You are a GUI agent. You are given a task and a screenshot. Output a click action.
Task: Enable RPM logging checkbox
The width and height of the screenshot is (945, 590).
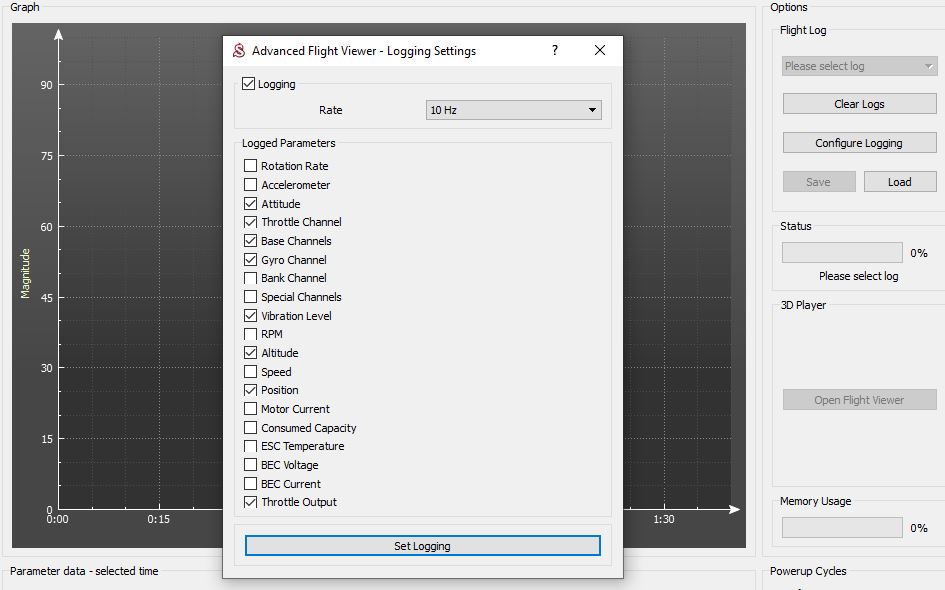coord(251,334)
